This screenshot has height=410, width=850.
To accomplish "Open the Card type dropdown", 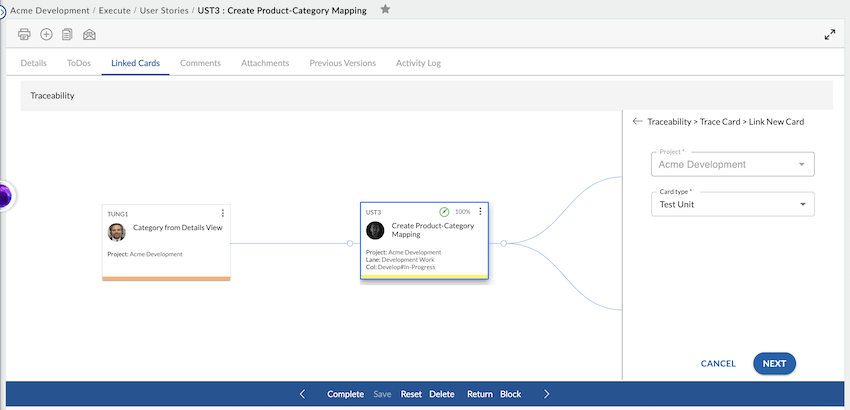I will 732,205.
